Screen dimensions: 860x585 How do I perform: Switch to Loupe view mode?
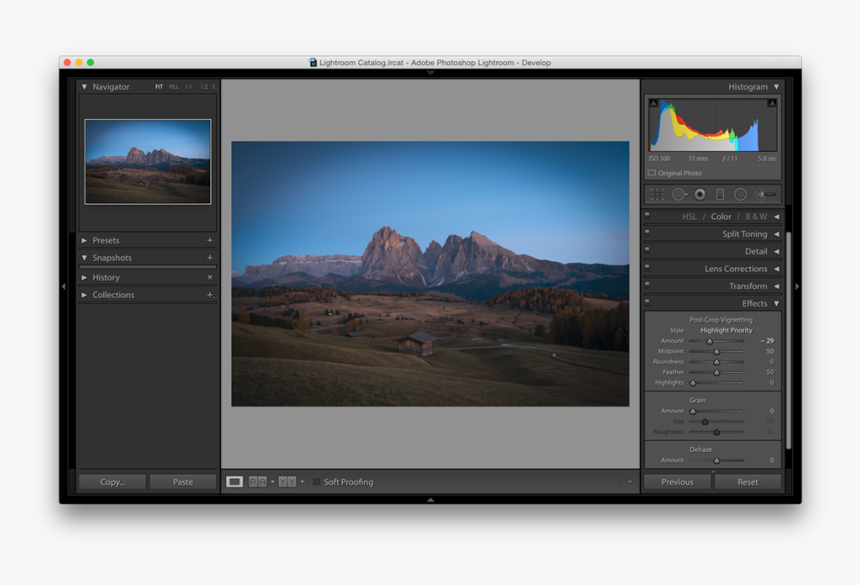pyautogui.click(x=234, y=481)
